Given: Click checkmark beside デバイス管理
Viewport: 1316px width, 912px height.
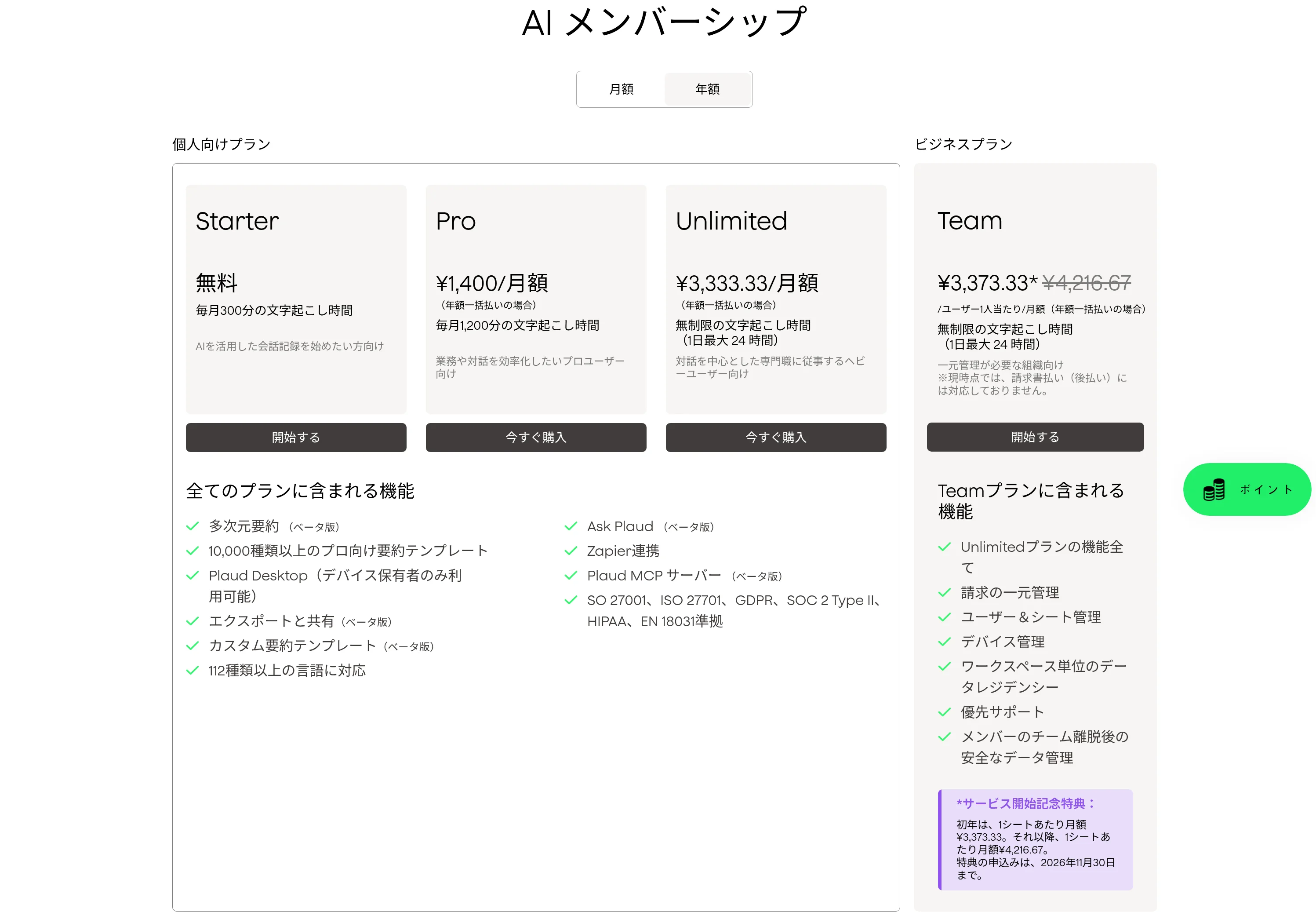Looking at the screenshot, I should (945, 642).
